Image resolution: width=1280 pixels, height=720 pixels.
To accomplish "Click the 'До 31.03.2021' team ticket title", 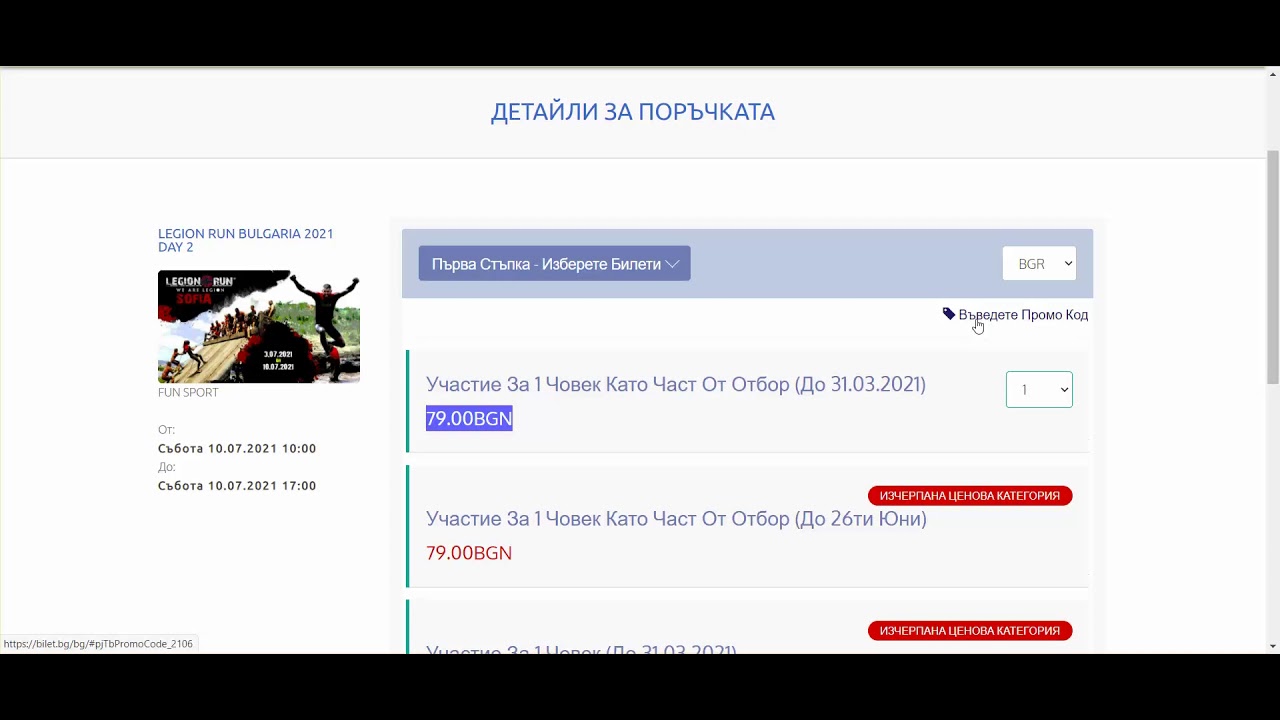I will click(676, 384).
